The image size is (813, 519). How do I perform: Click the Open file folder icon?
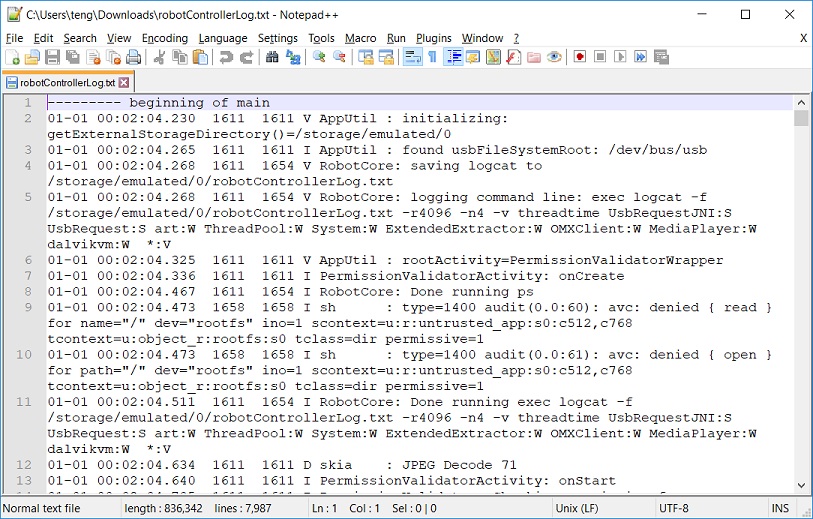[32, 57]
